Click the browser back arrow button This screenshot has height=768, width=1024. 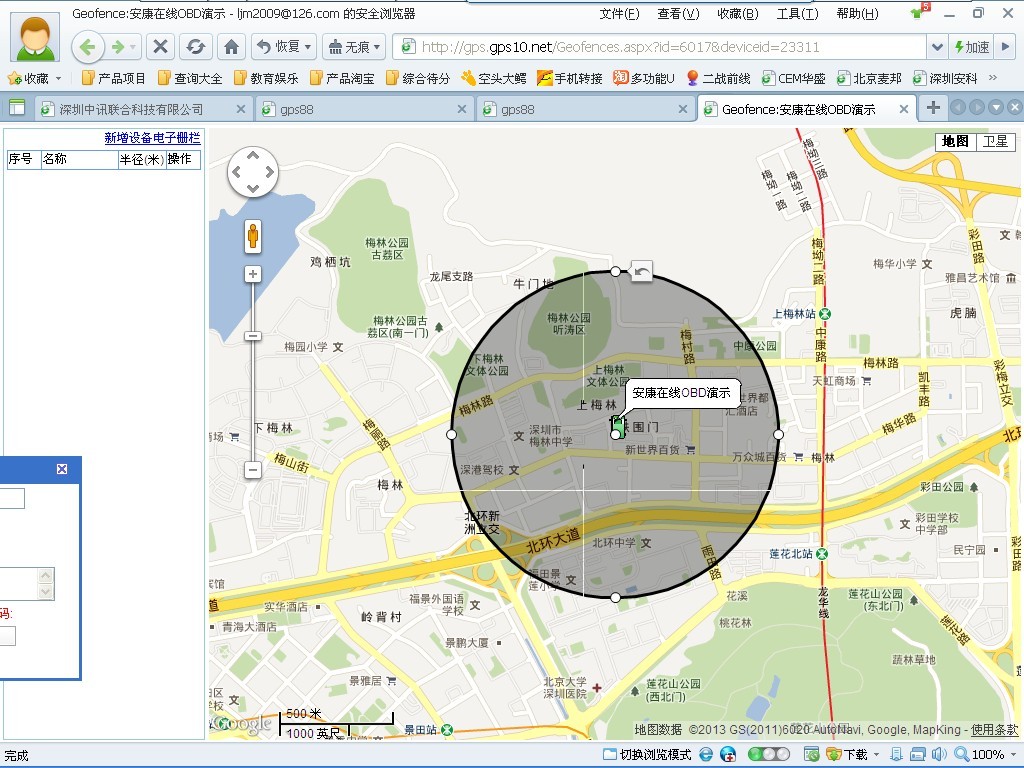(88, 47)
